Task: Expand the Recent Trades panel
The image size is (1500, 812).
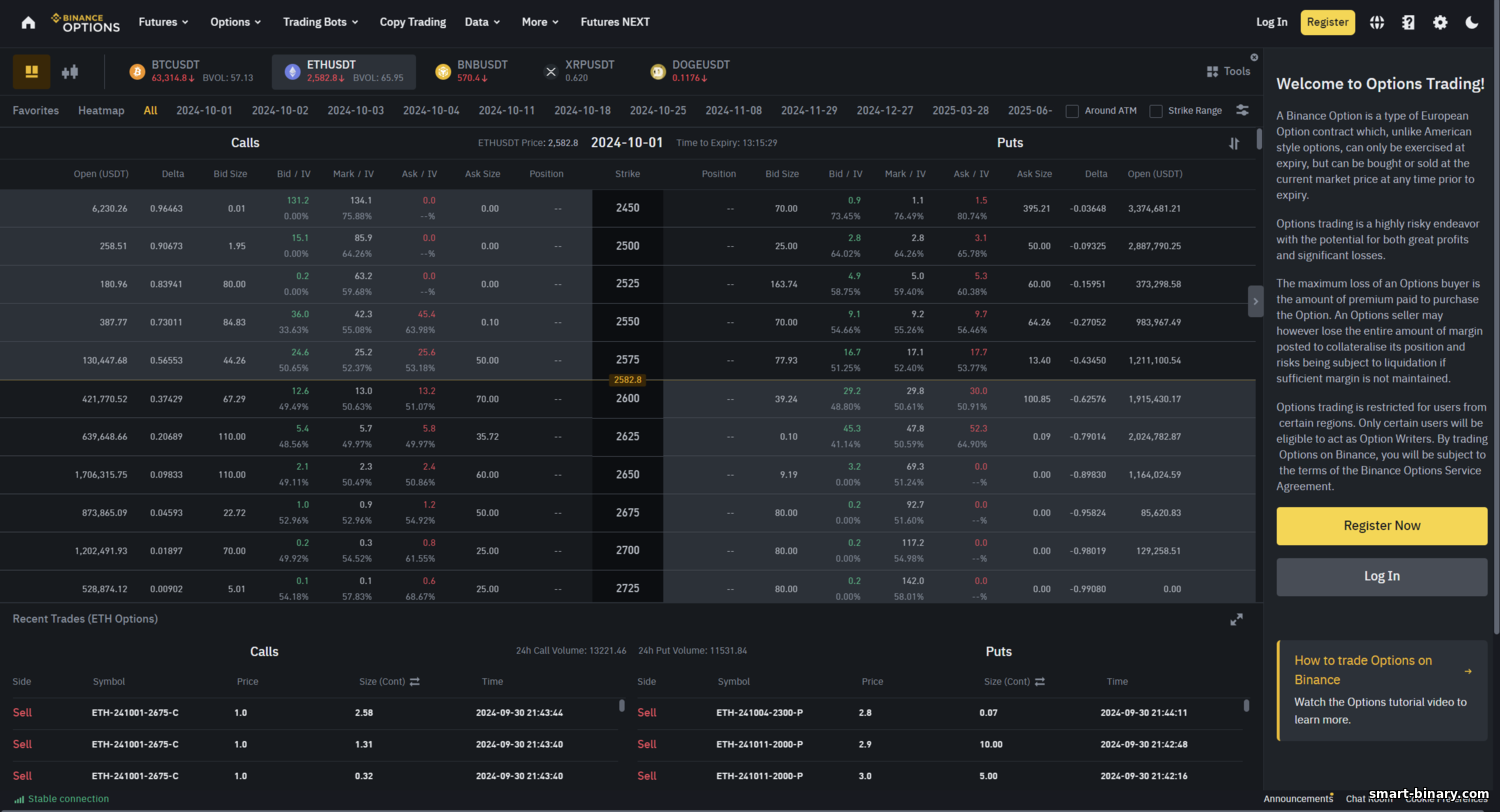Action: [1236, 619]
